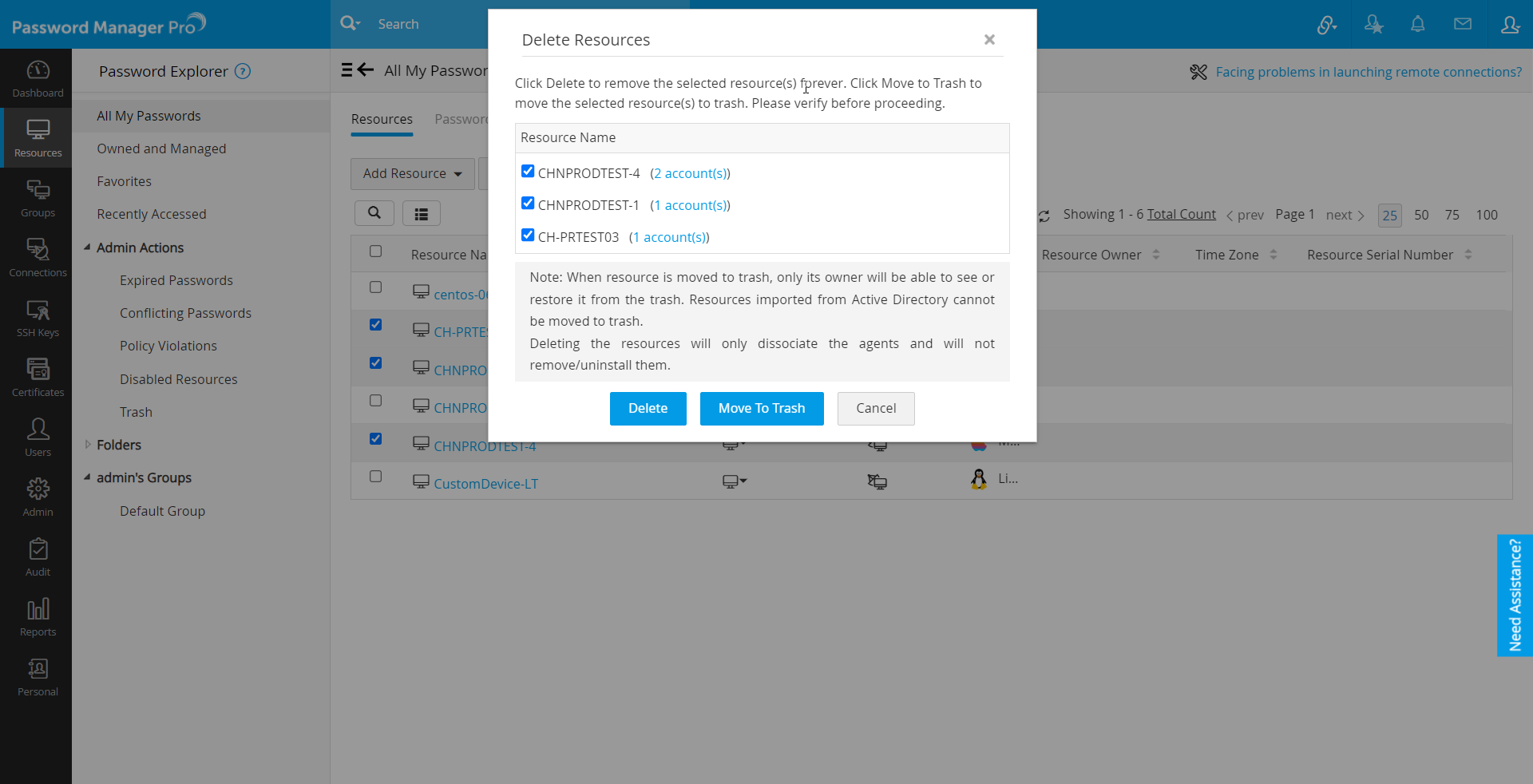Screen dimensions: 1533x784
Task: Click the tools icon beside Facing problems link
Action: click(1198, 72)
